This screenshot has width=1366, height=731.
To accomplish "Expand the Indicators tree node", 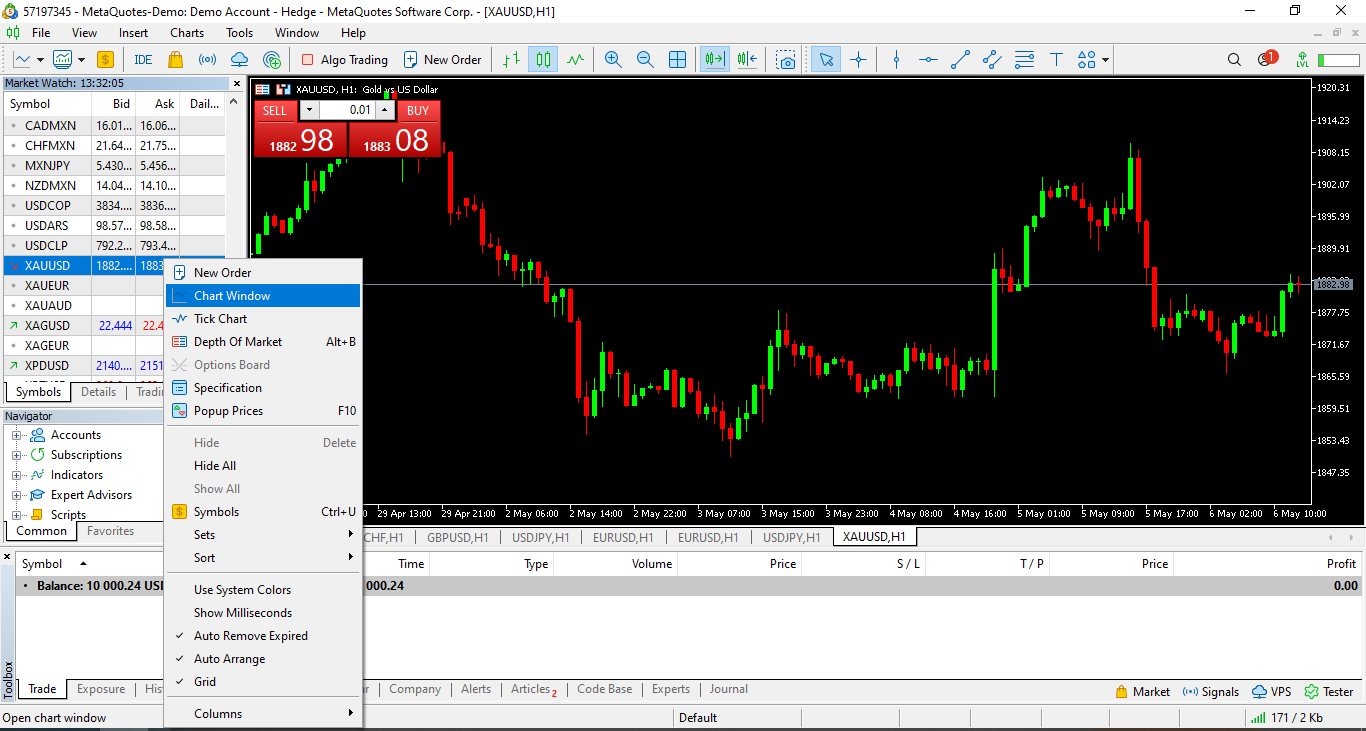I will (x=17, y=475).
